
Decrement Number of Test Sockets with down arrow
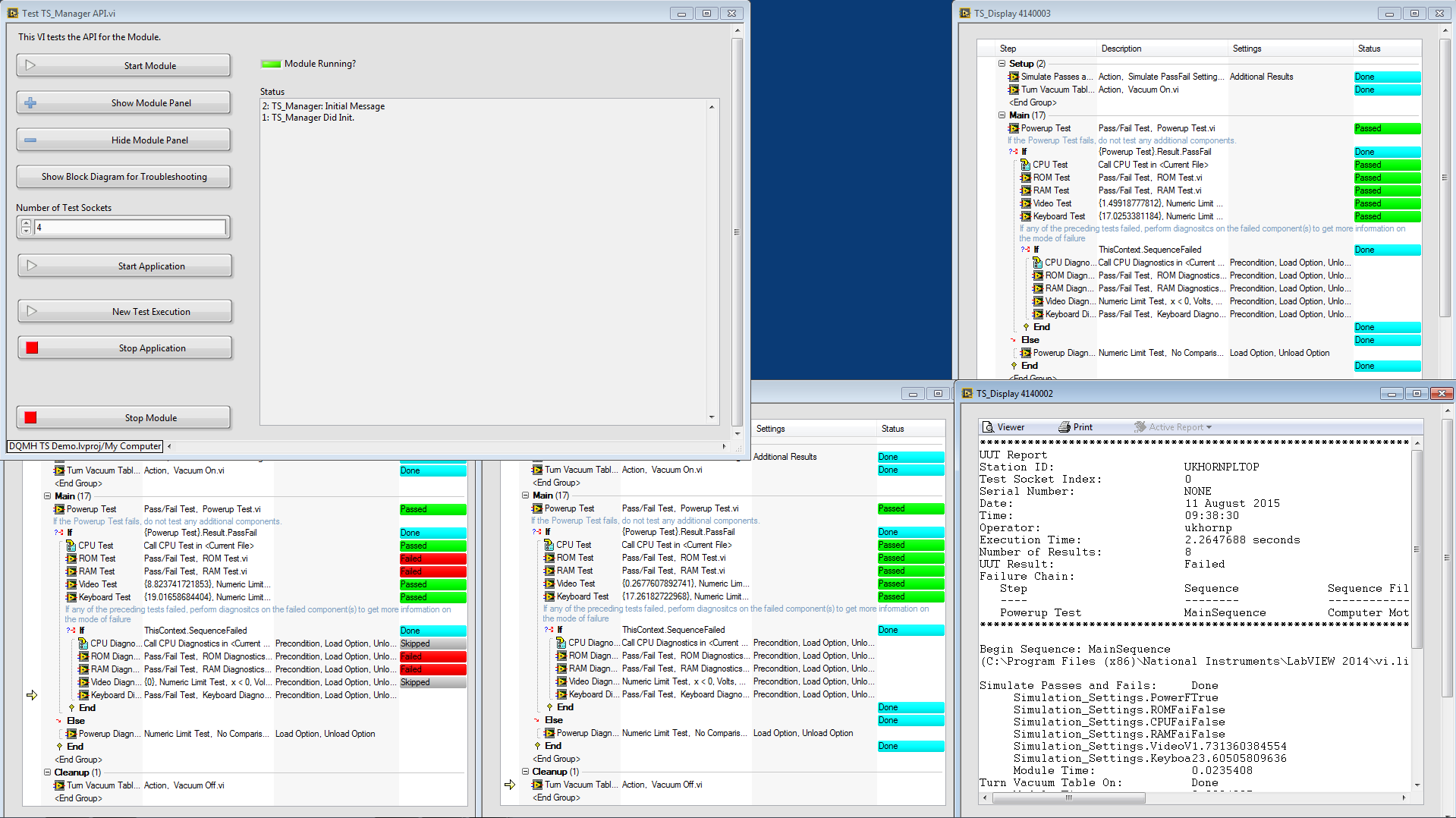pos(26,231)
